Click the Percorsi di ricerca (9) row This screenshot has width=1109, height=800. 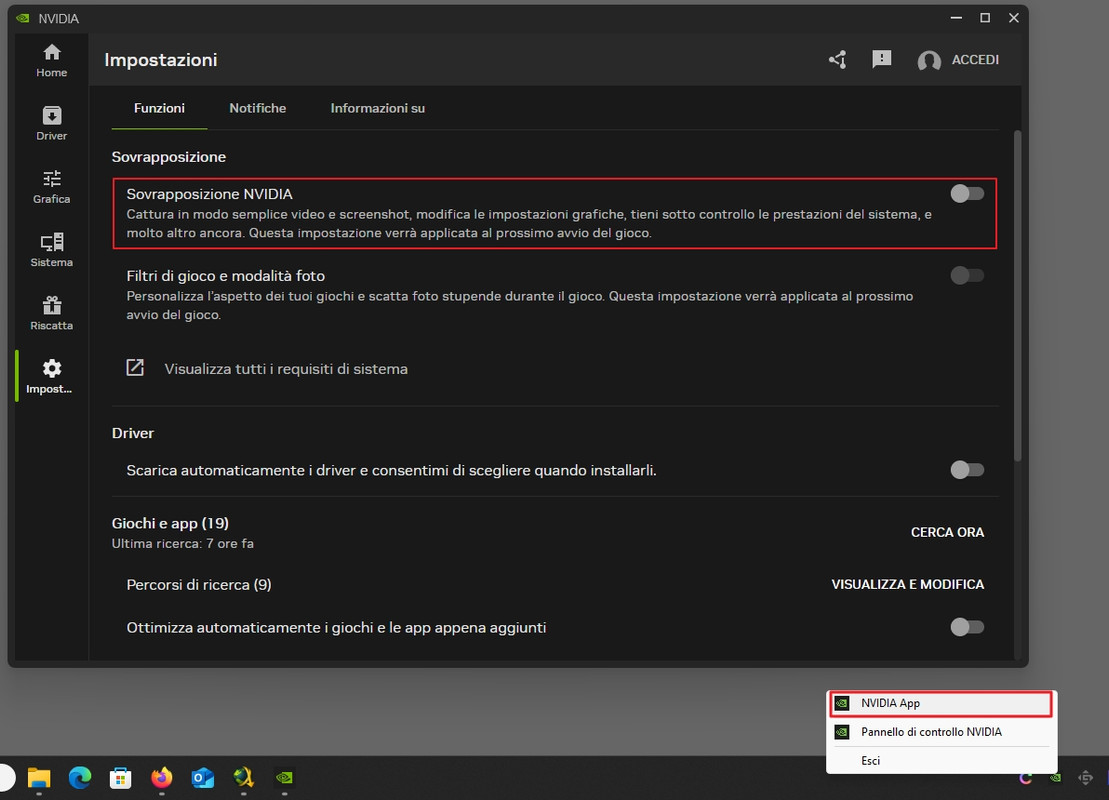click(555, 585)
